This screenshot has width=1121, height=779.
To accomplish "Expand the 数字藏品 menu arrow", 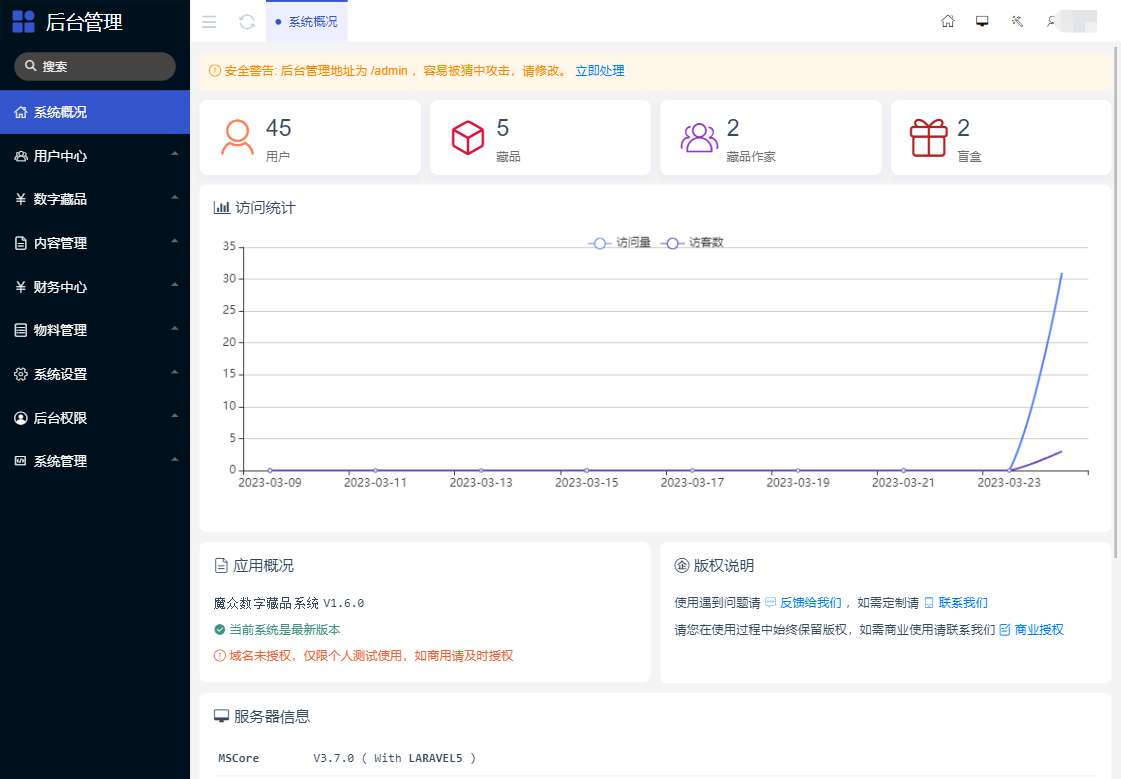I will 174,197.
